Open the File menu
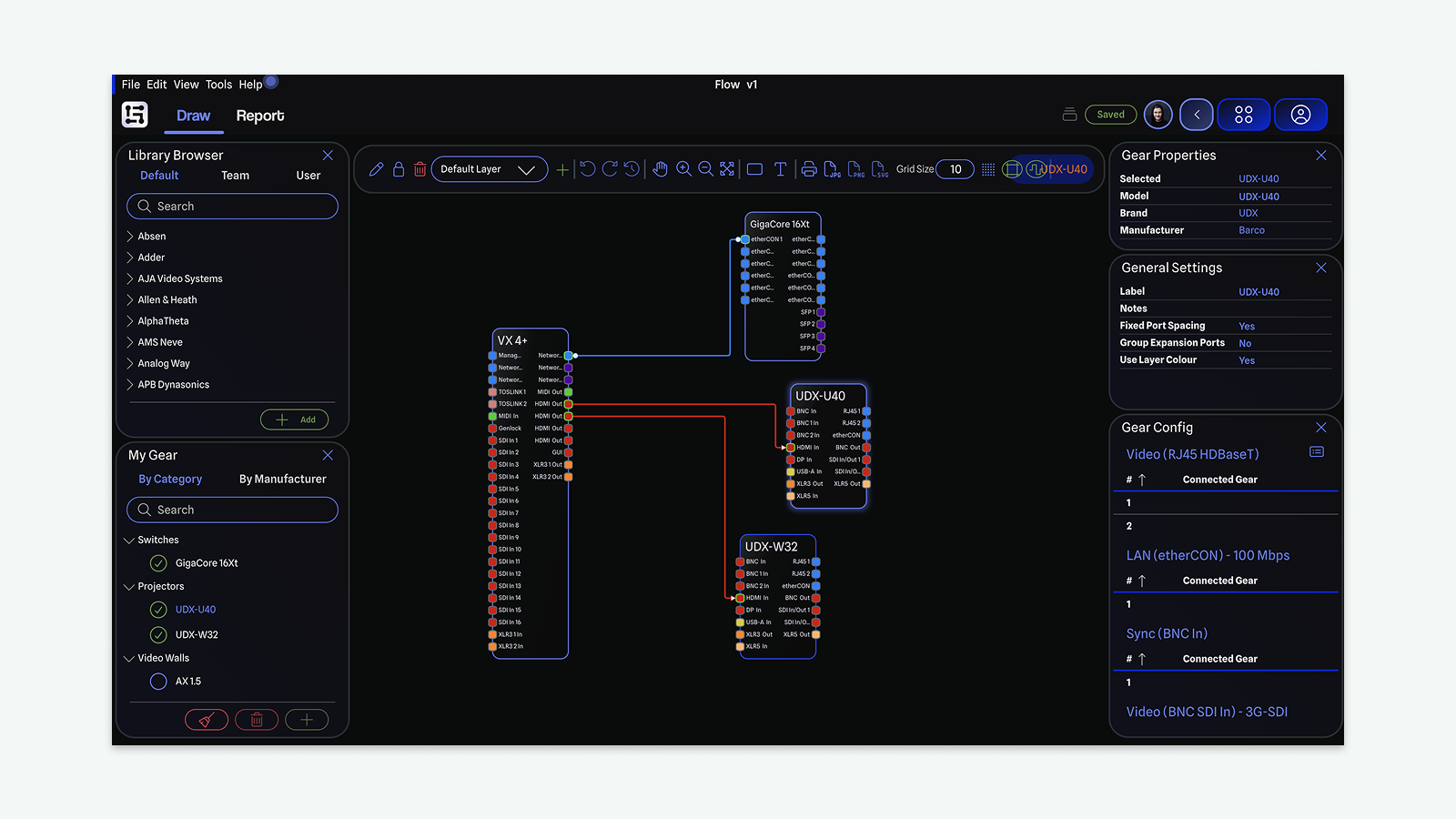1456x819 pixels. [131, 85]
